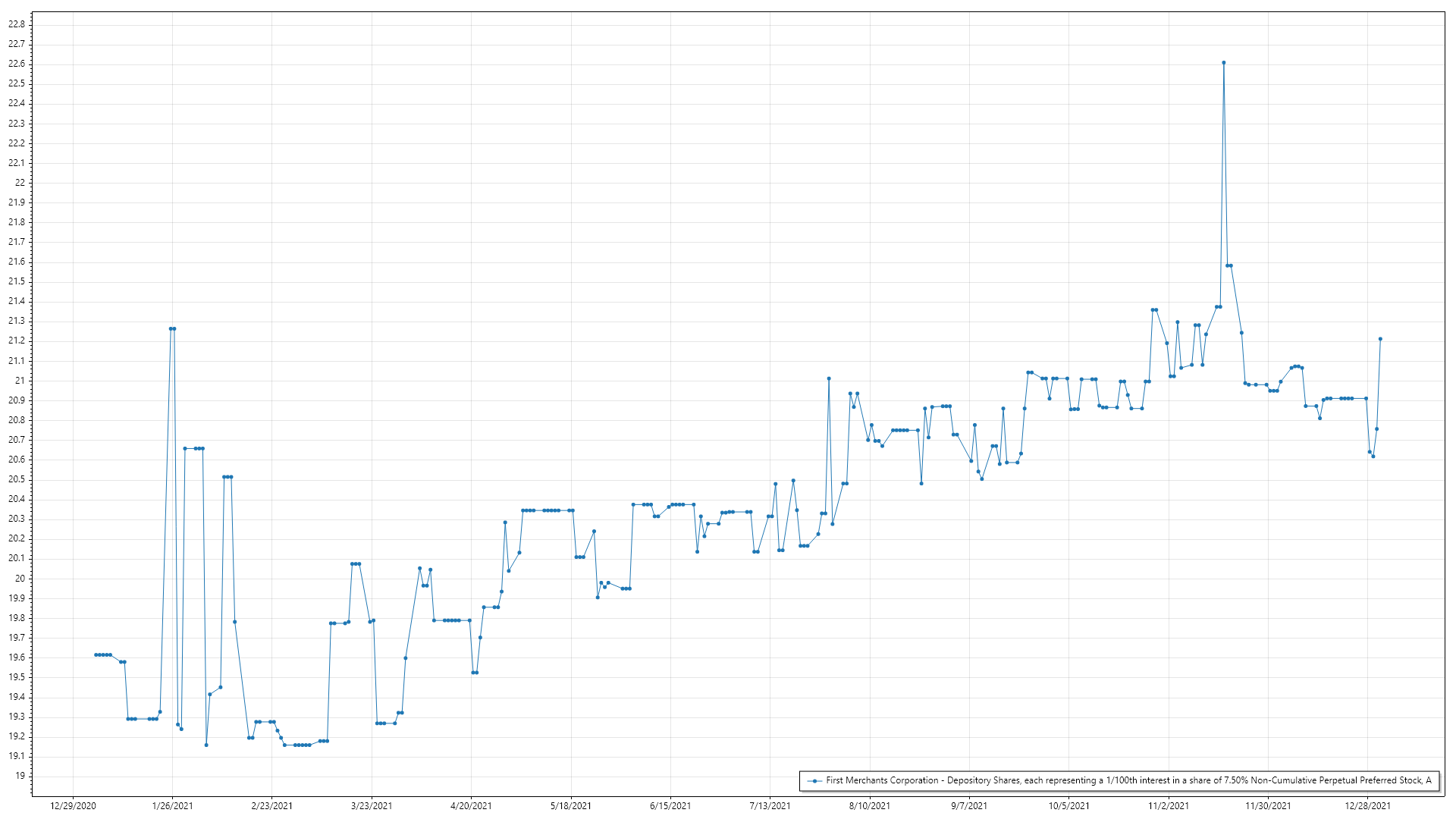Click the 12/28/2021 x-axis date label

point(1367,805)
